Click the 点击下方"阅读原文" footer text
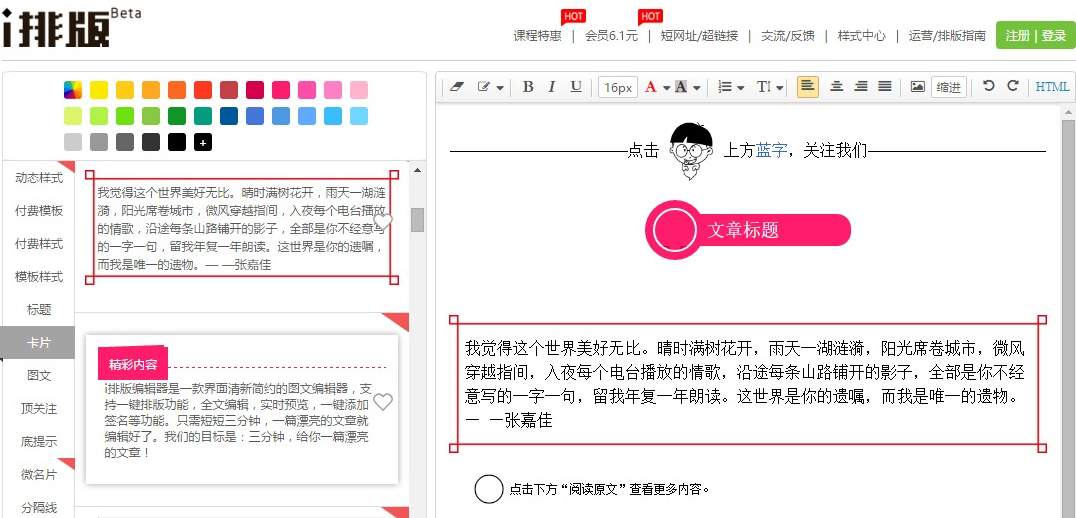The height and width of the screenshot is (518, 1076). [x=609, y=489]
